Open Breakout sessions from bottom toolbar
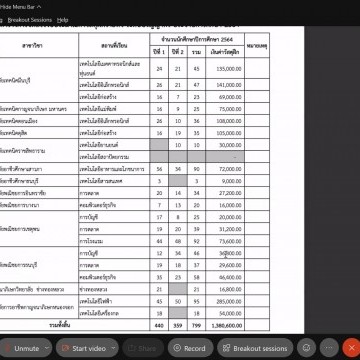The width and height of the screenshot is (360, 360). [255, 348]
